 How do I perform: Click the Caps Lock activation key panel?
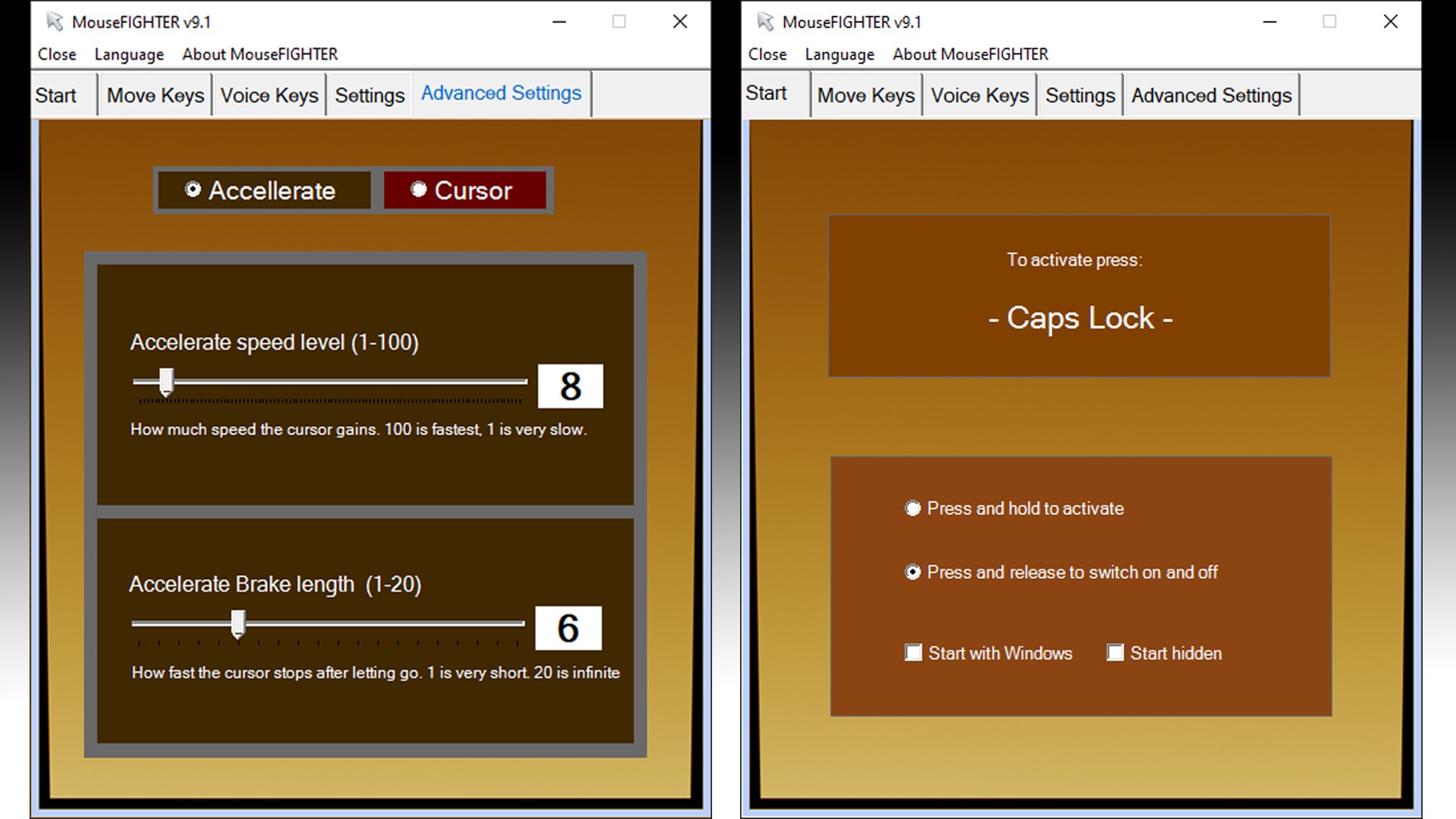(1079, 296)
